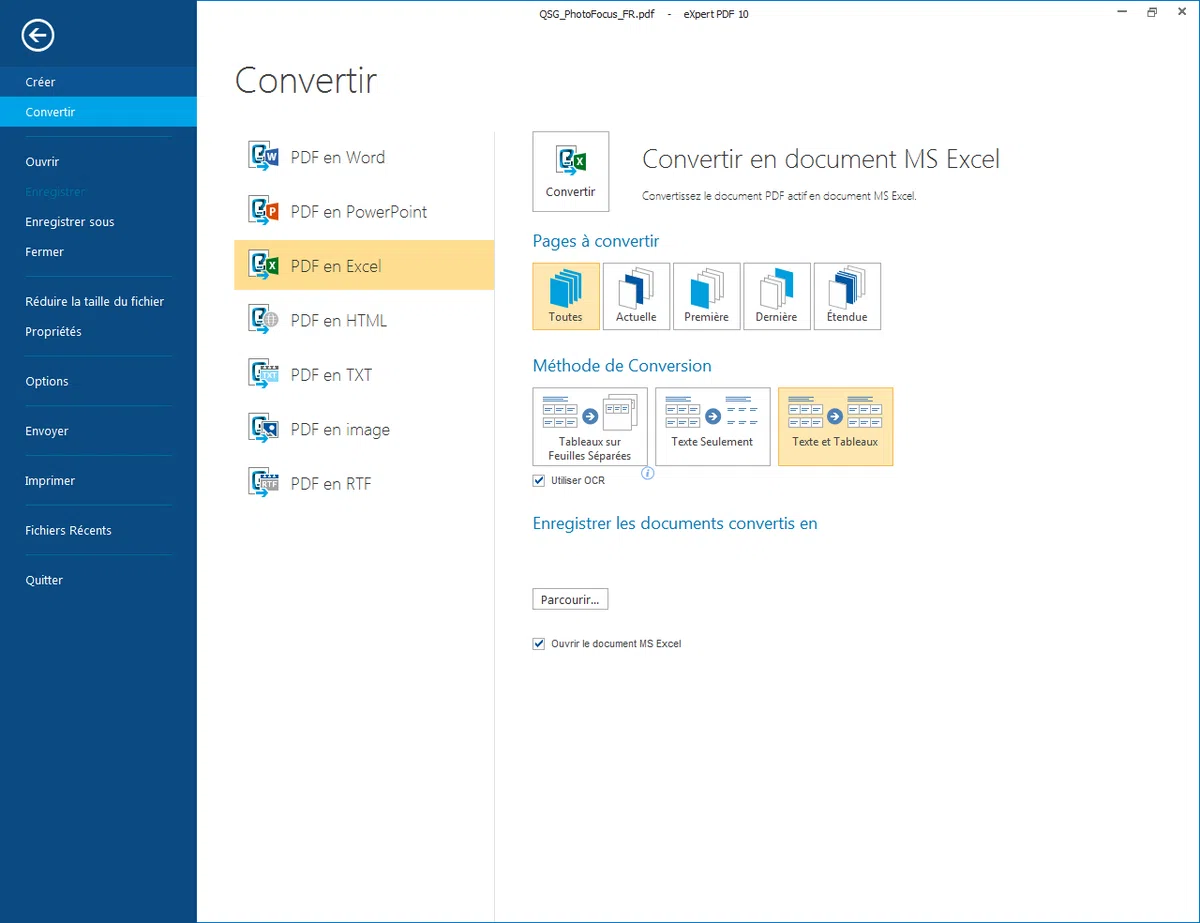Toggle Utiliser OCR checkbox
Viewport: 1200px width, 923px height.
539,481
